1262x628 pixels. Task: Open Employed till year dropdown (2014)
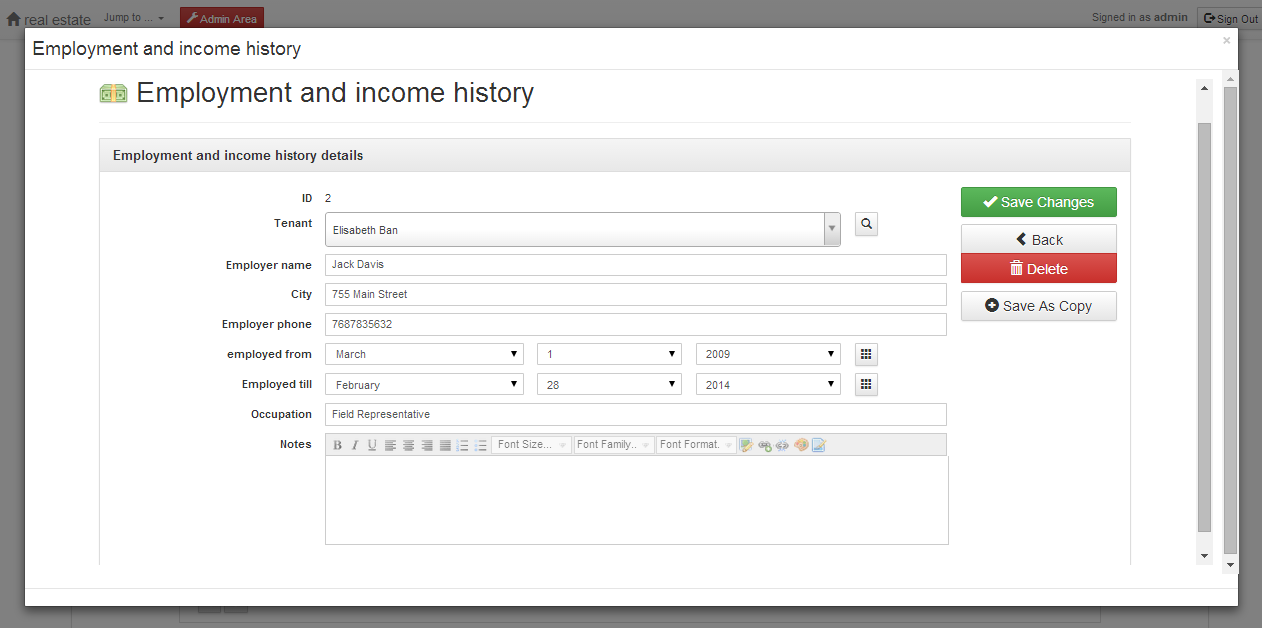[x=768, y=384]
